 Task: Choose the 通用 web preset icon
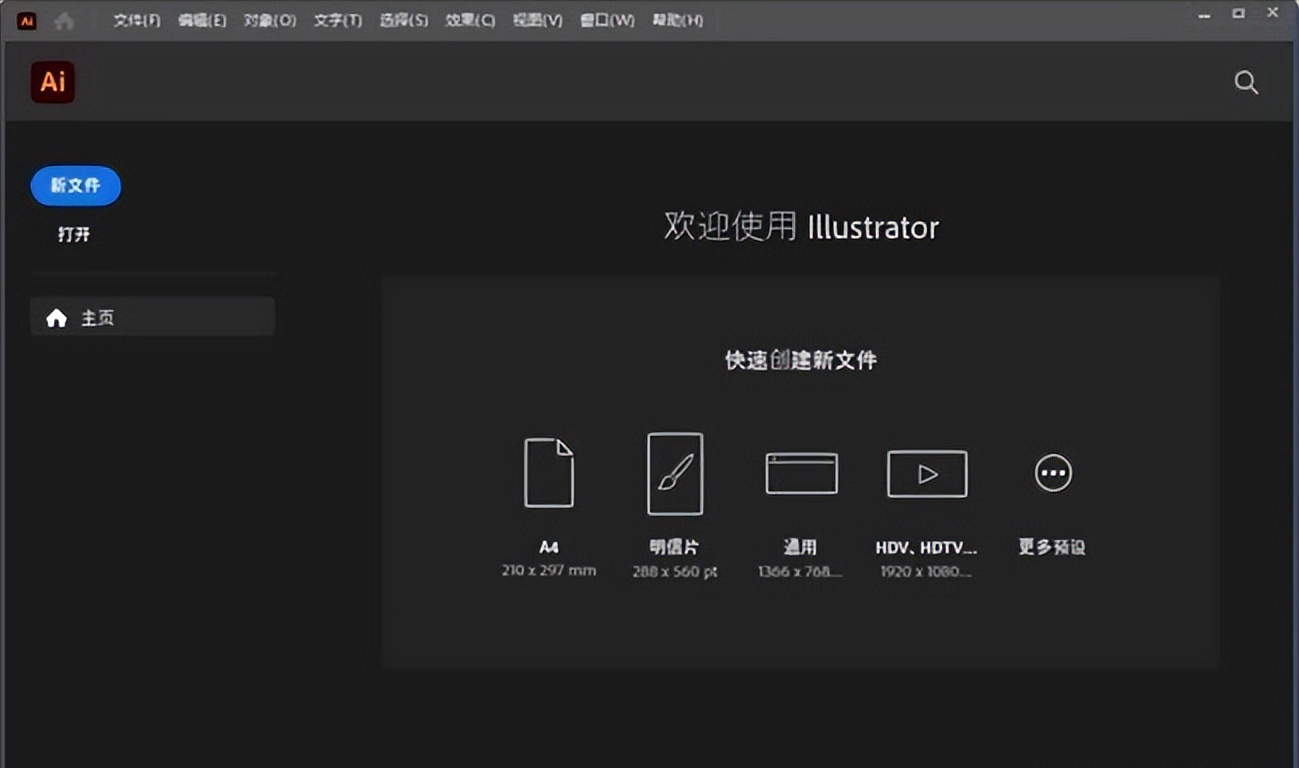click(x=801, y=473)
